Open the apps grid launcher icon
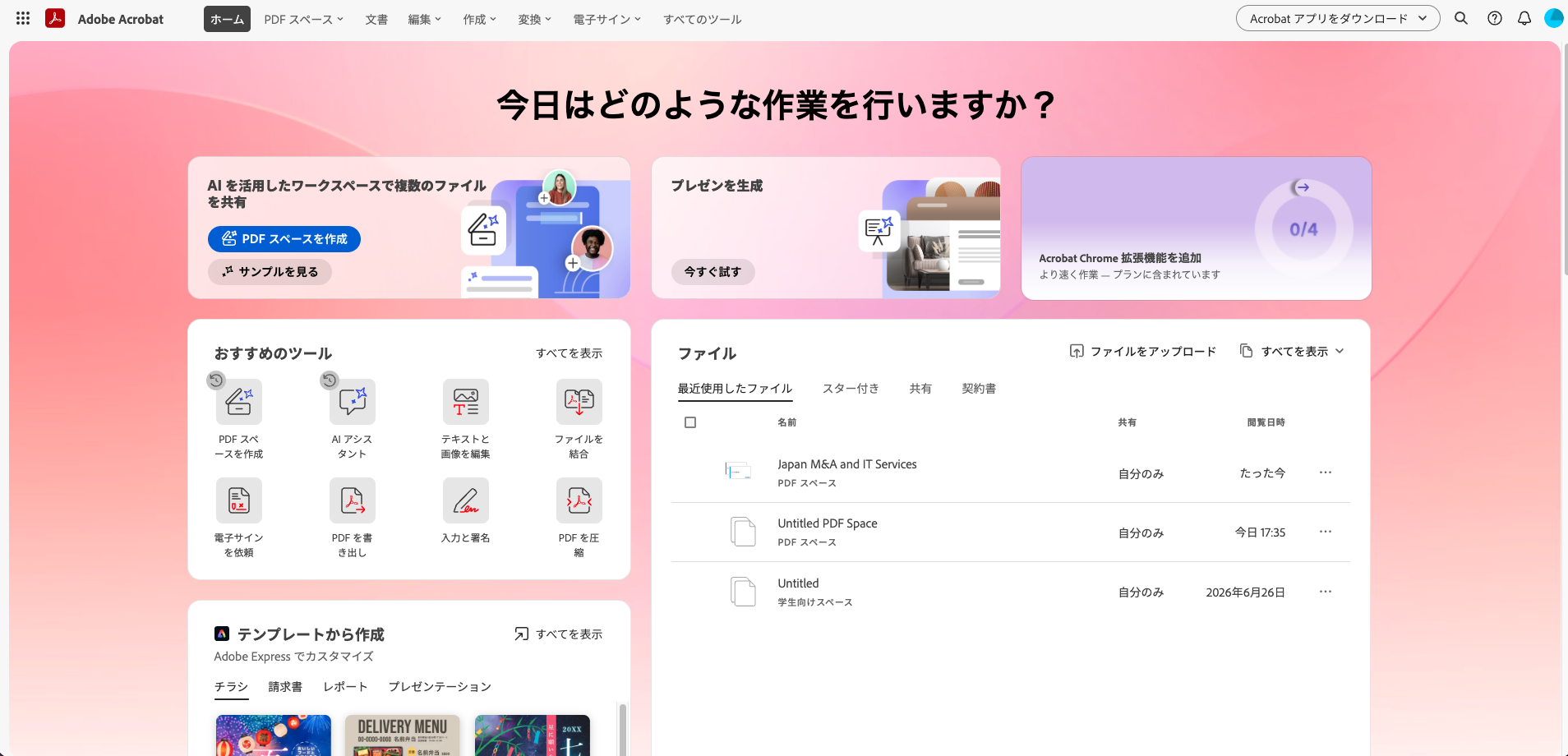This screenshot has width=1568, height=756. tap(23, 18)
